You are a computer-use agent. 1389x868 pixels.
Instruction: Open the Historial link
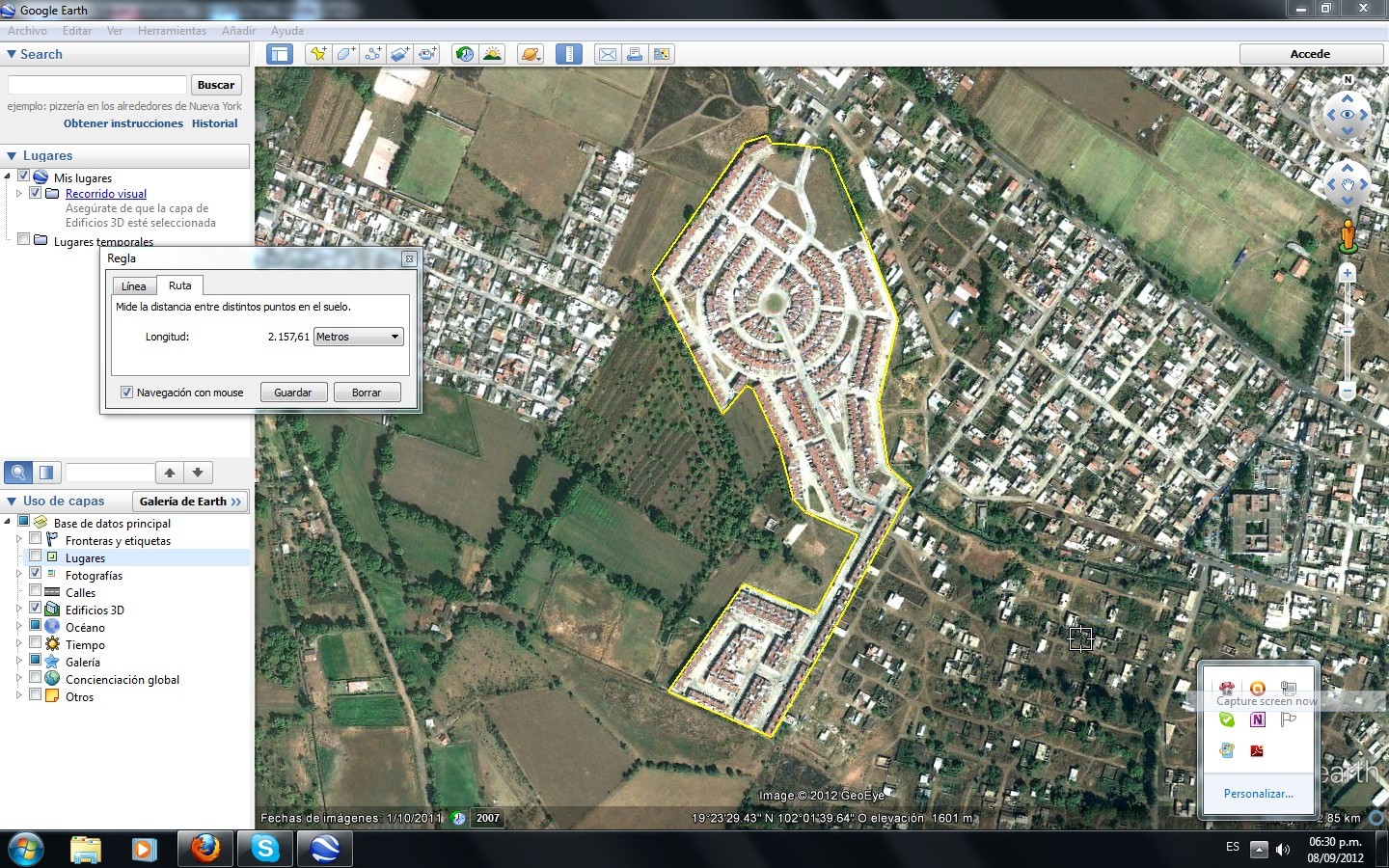(215, 123)
